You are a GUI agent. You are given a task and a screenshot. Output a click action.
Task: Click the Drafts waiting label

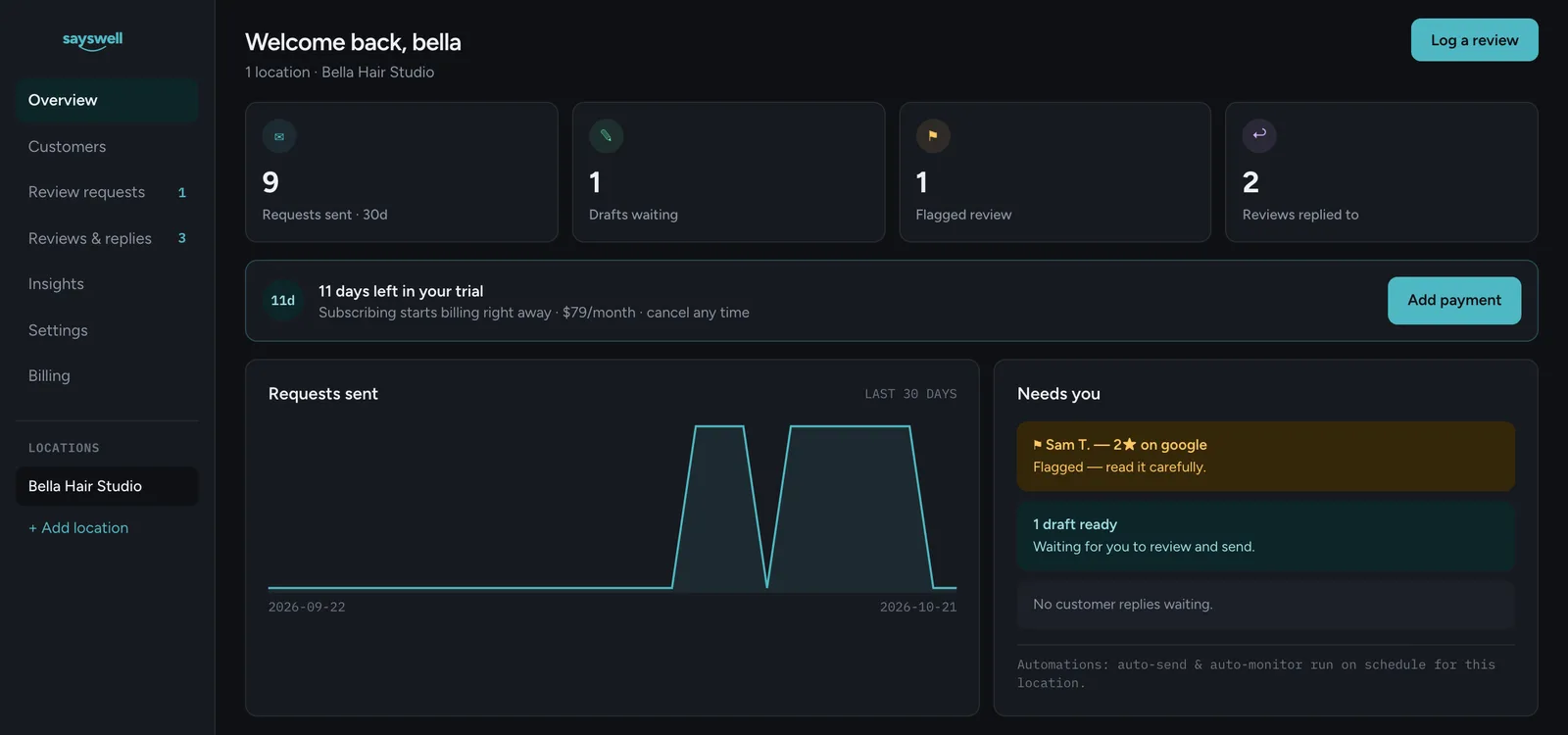pyautogui.click(x=633, y=215)
